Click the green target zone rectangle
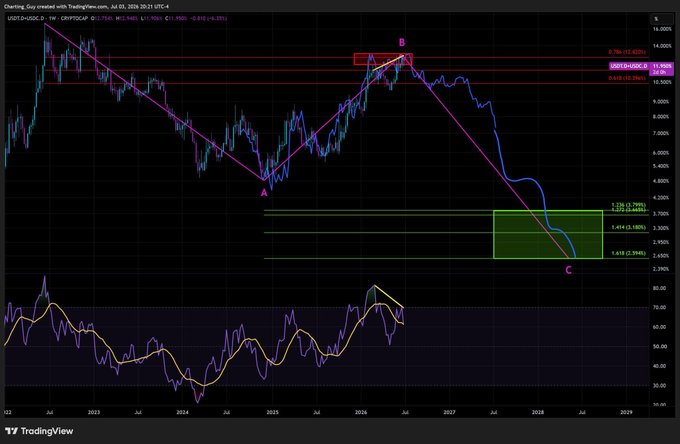This screenshot has height=444, width=680. pos(548,235)
